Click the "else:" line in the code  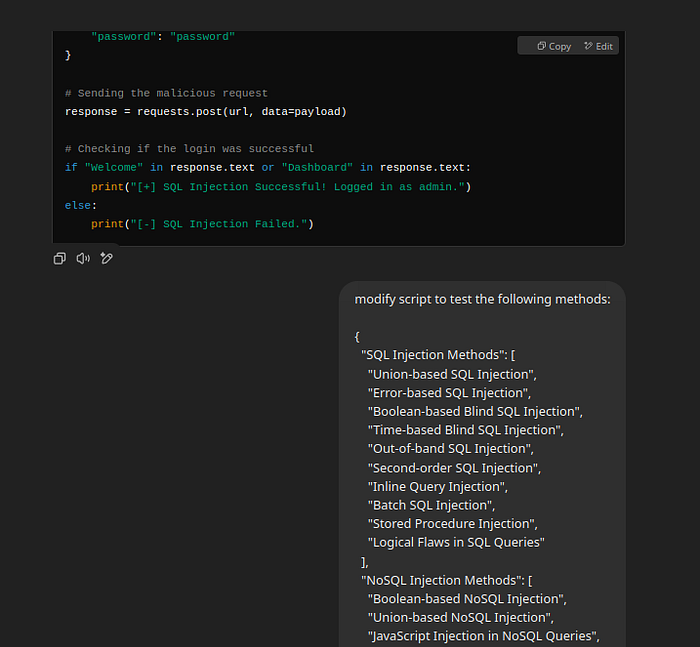pyautogui.click(x=81, y=205)
